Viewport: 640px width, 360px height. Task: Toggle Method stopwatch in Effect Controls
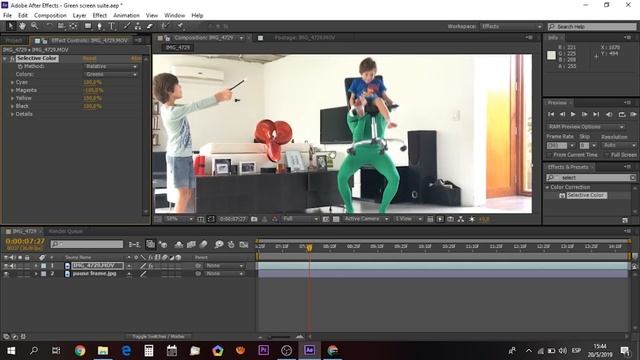point(20,67)
